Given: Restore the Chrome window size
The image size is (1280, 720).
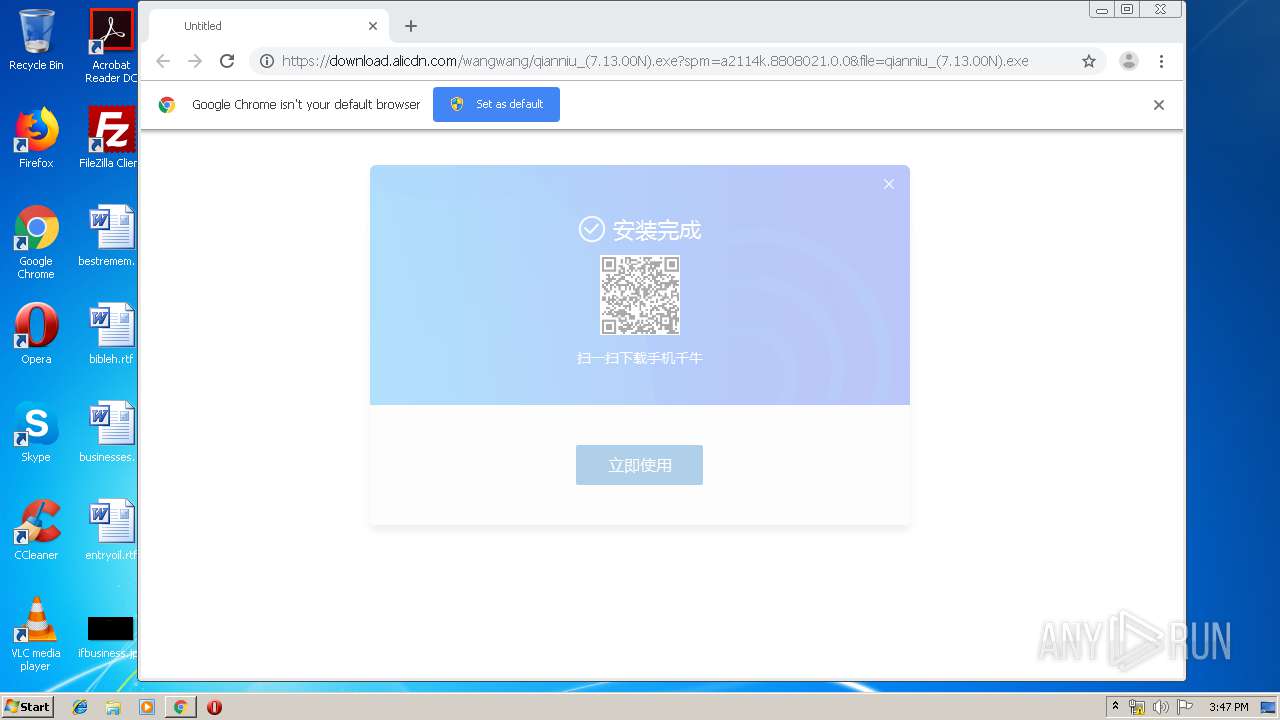Looking at the screenshot, I should coord(1128,9).
